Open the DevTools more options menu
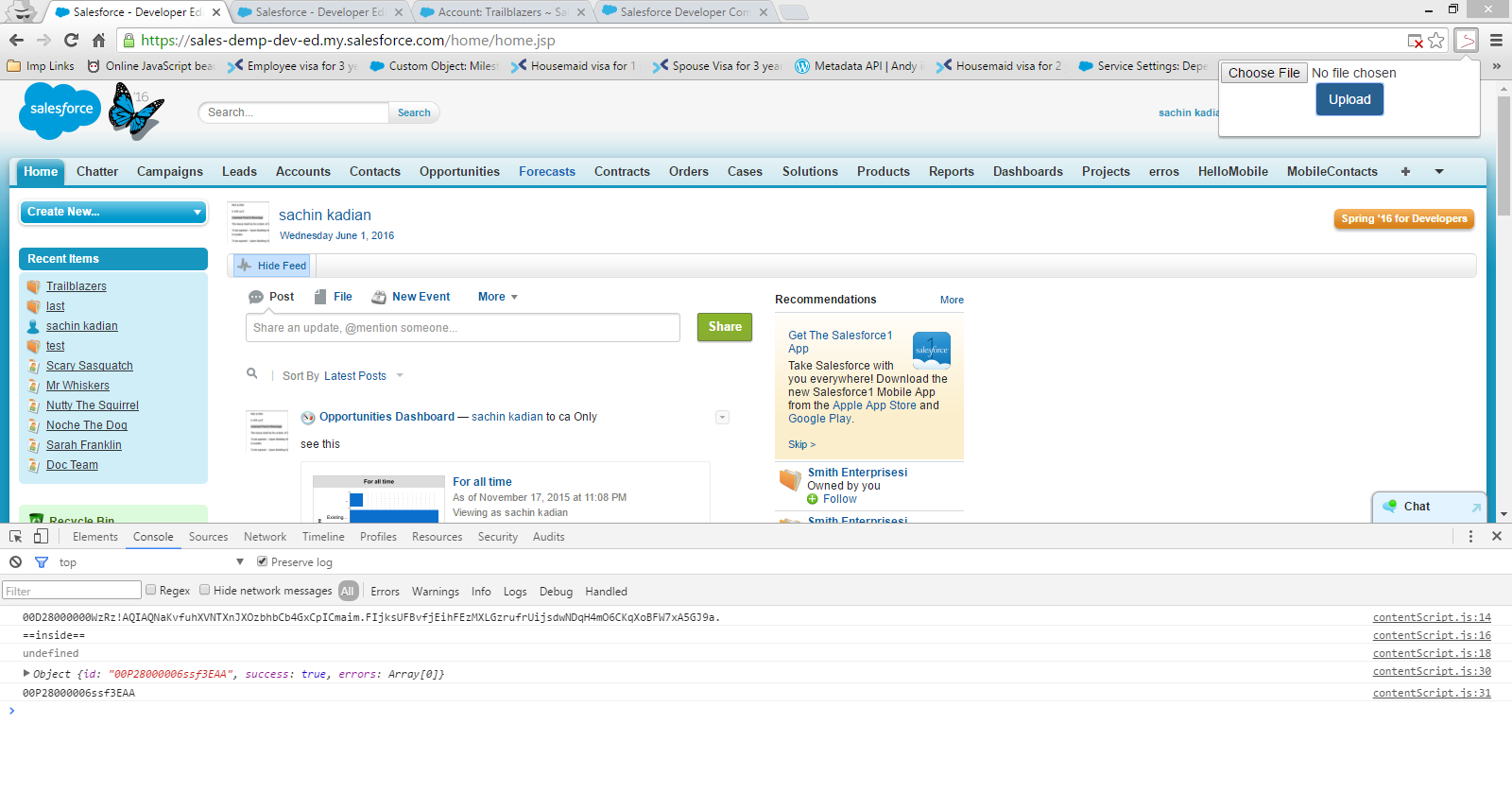The image size is (1512, 810). point(1470,536)
